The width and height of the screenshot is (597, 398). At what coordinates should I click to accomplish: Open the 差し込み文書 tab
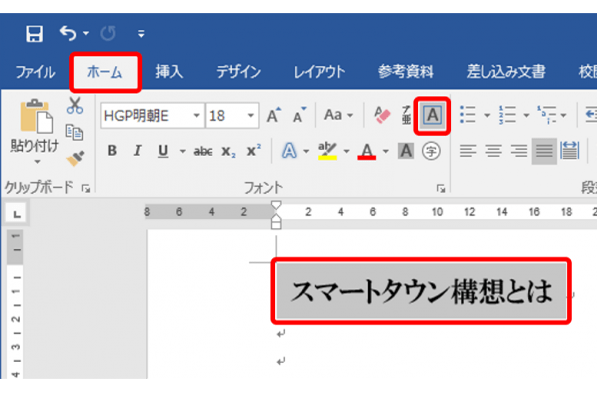pyautogui.click(x=506, y=72)
